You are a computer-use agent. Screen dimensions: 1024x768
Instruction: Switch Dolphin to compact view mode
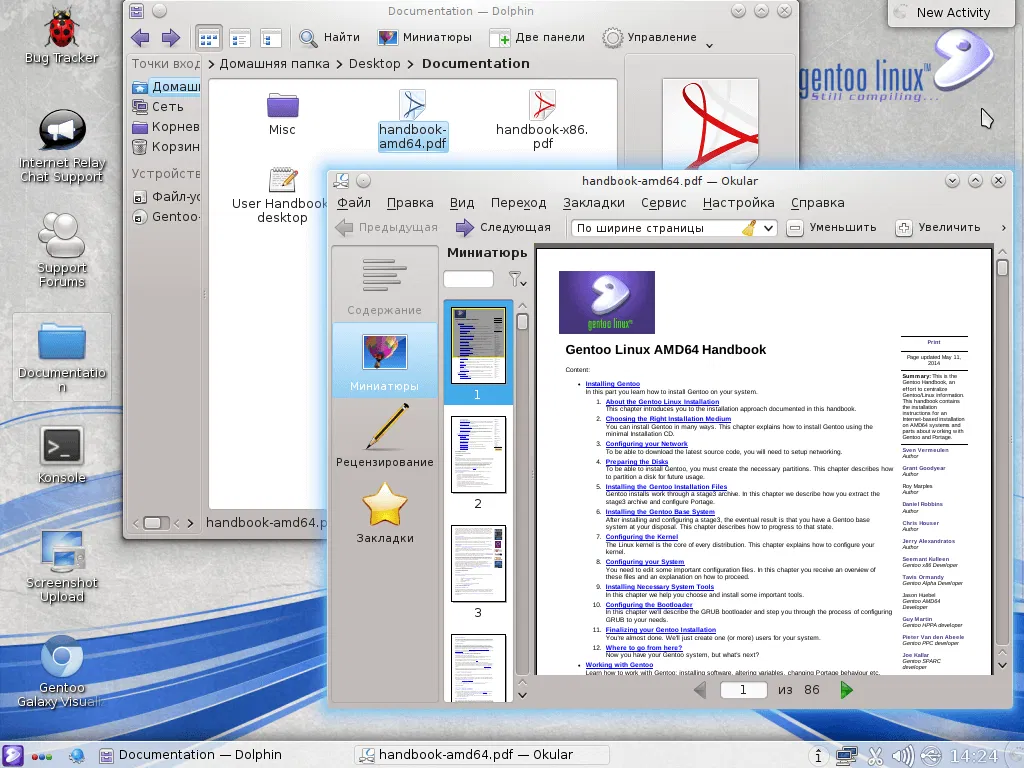pyautogui.click(x=240, y=39)
